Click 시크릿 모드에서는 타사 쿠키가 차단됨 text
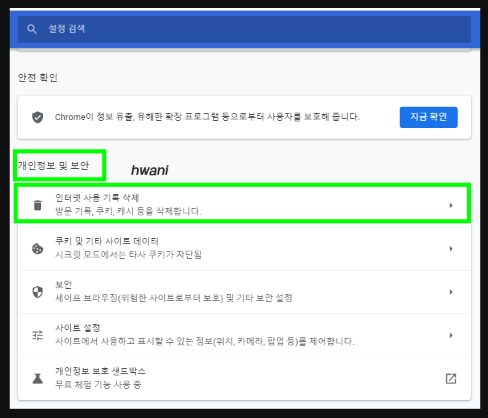The width and height of the screenshot is (488, 418). 128,254
